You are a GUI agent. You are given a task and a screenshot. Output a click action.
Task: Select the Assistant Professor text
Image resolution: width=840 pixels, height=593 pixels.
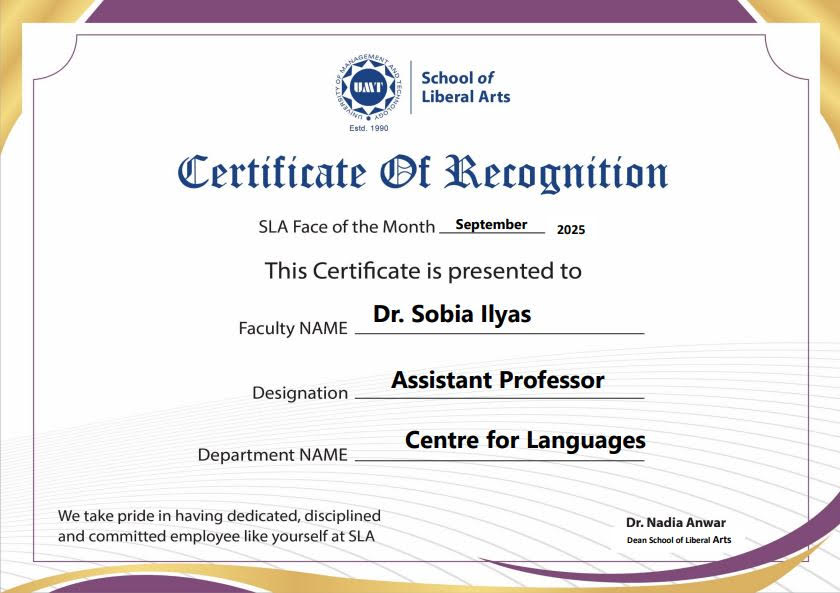click(497, 380)
